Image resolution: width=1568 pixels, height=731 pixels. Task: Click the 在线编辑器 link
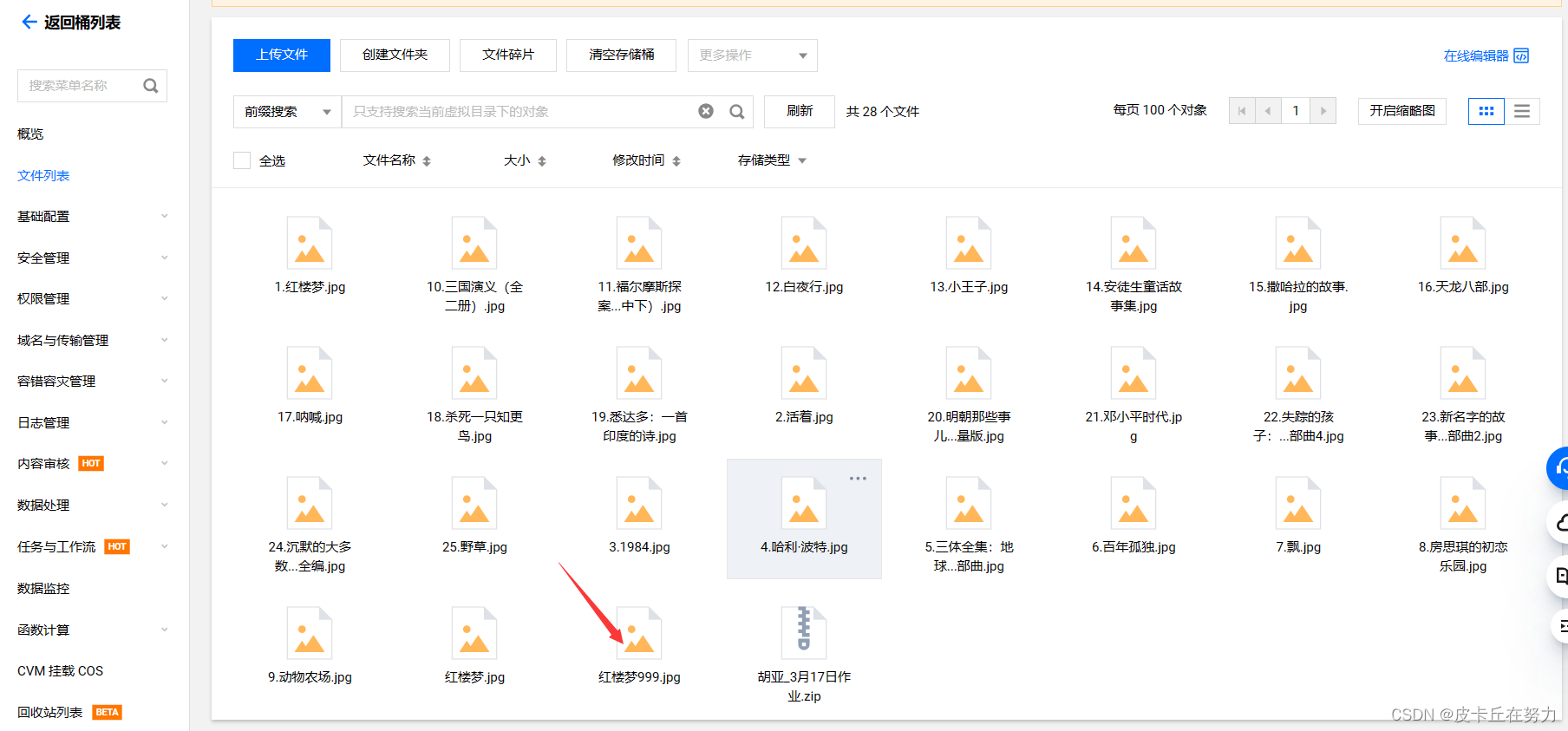tap(1476, 55)
